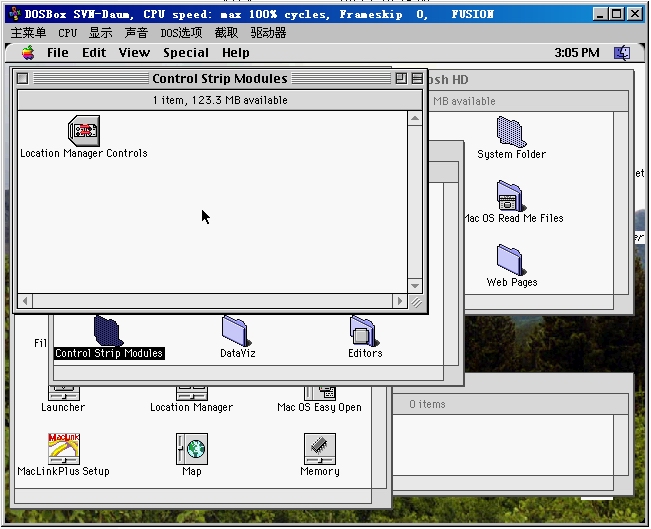Open the Finder application menu icon
This screenshot has height=529, width=651.
point(622,53)
